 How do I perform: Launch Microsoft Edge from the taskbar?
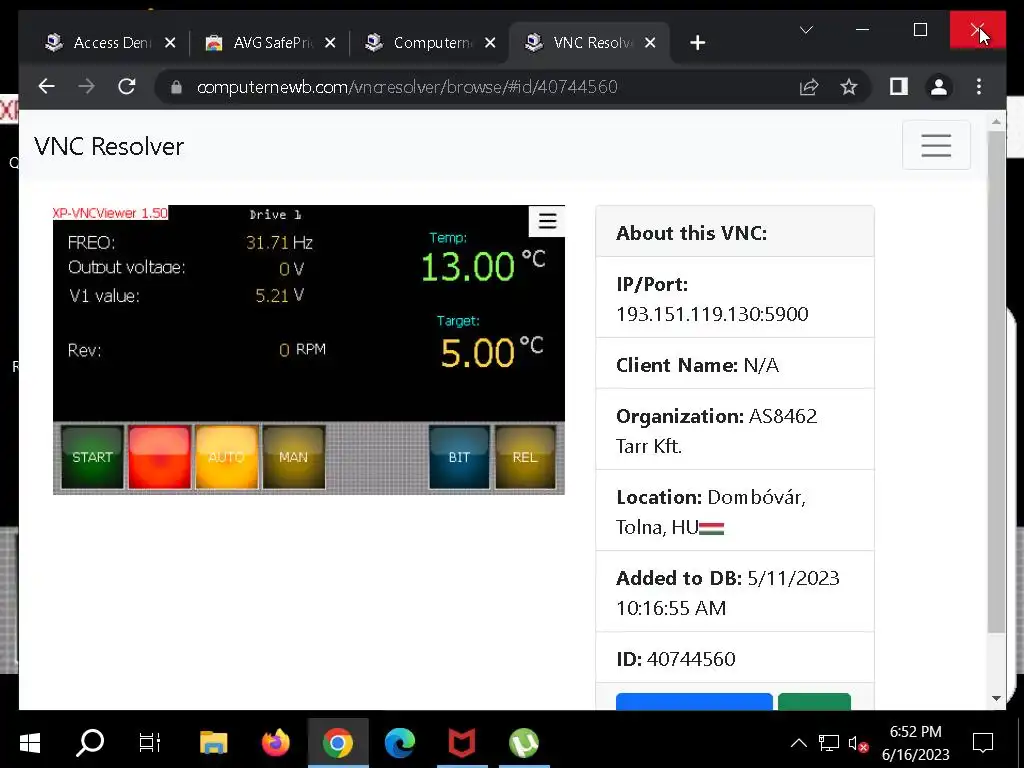click(400, 743)
